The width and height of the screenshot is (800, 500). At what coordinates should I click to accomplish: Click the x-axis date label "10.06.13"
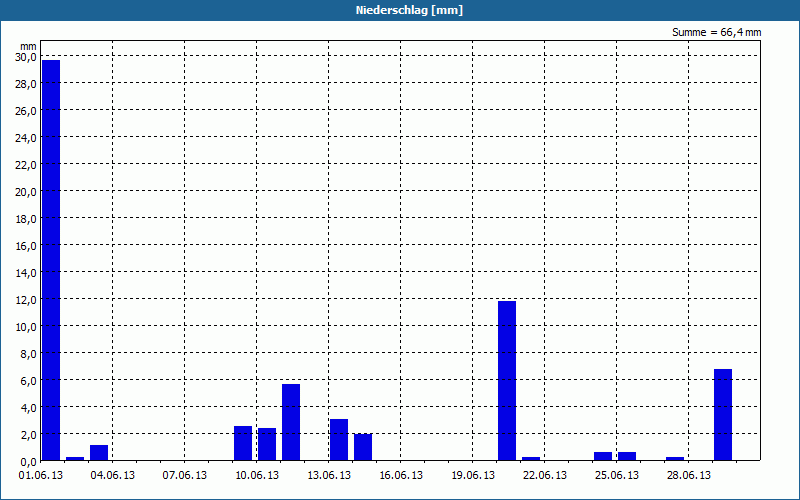tap(257, 476)
